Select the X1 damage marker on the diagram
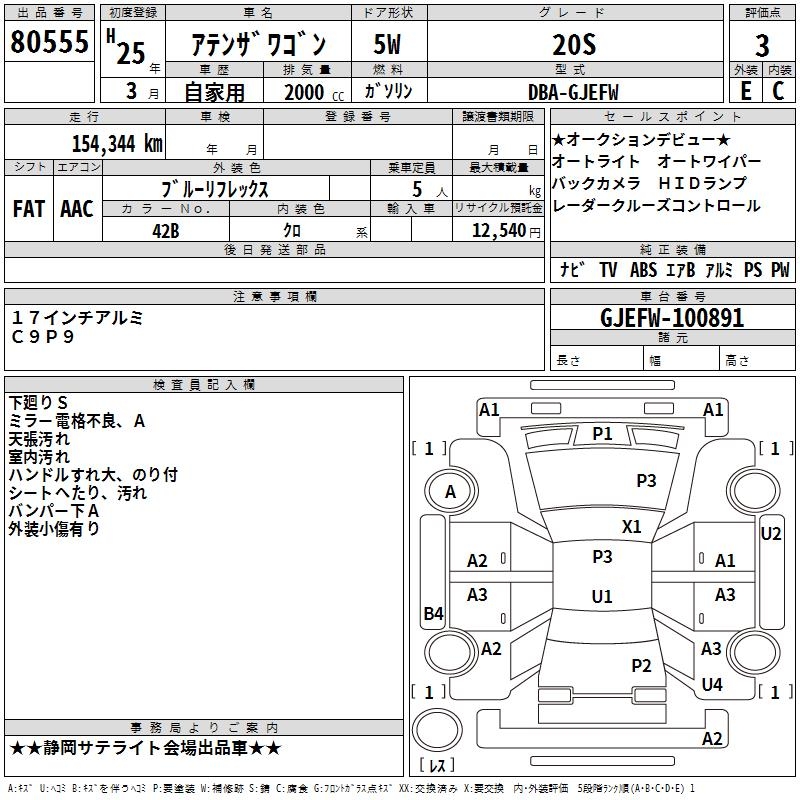800x800 pixels. tap(632, 526)
